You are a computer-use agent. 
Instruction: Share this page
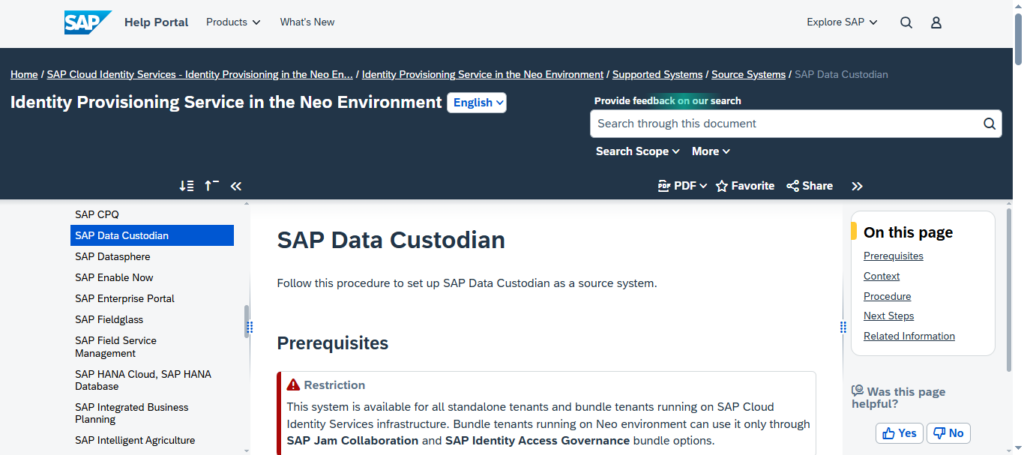(810, 186)
